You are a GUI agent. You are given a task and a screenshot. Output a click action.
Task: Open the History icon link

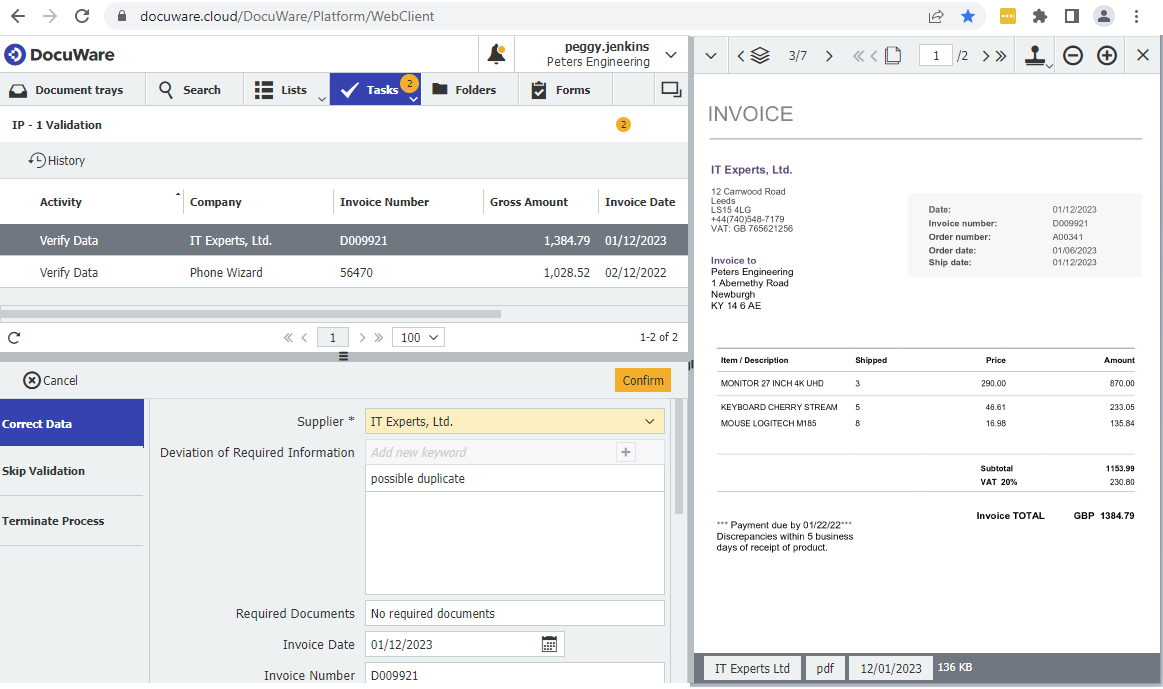[x=57, y=160]
